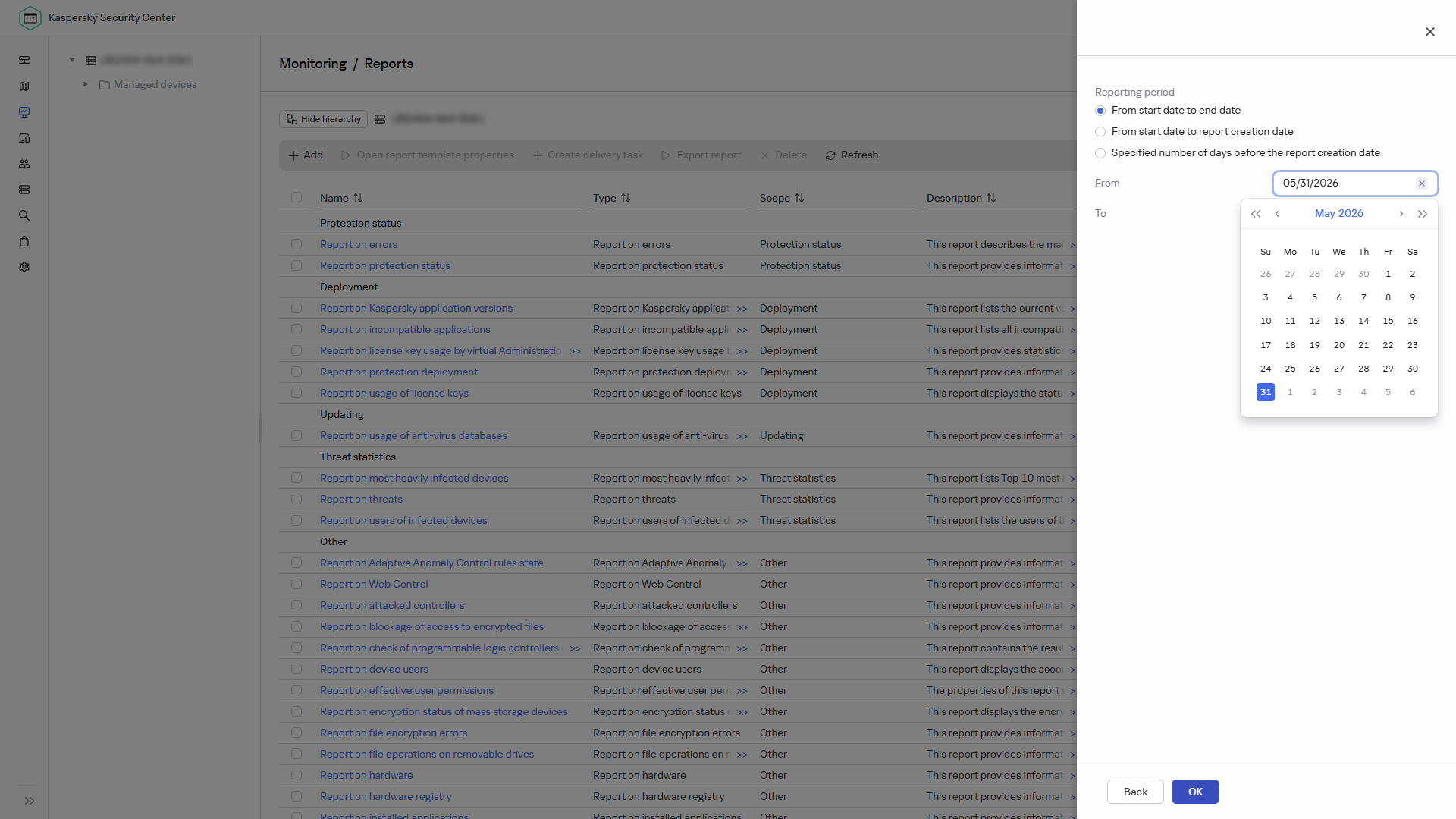Viewport: 1456px width, 819px height.
Task: Click Add in the reports toolbar
Action: (306, 155)
